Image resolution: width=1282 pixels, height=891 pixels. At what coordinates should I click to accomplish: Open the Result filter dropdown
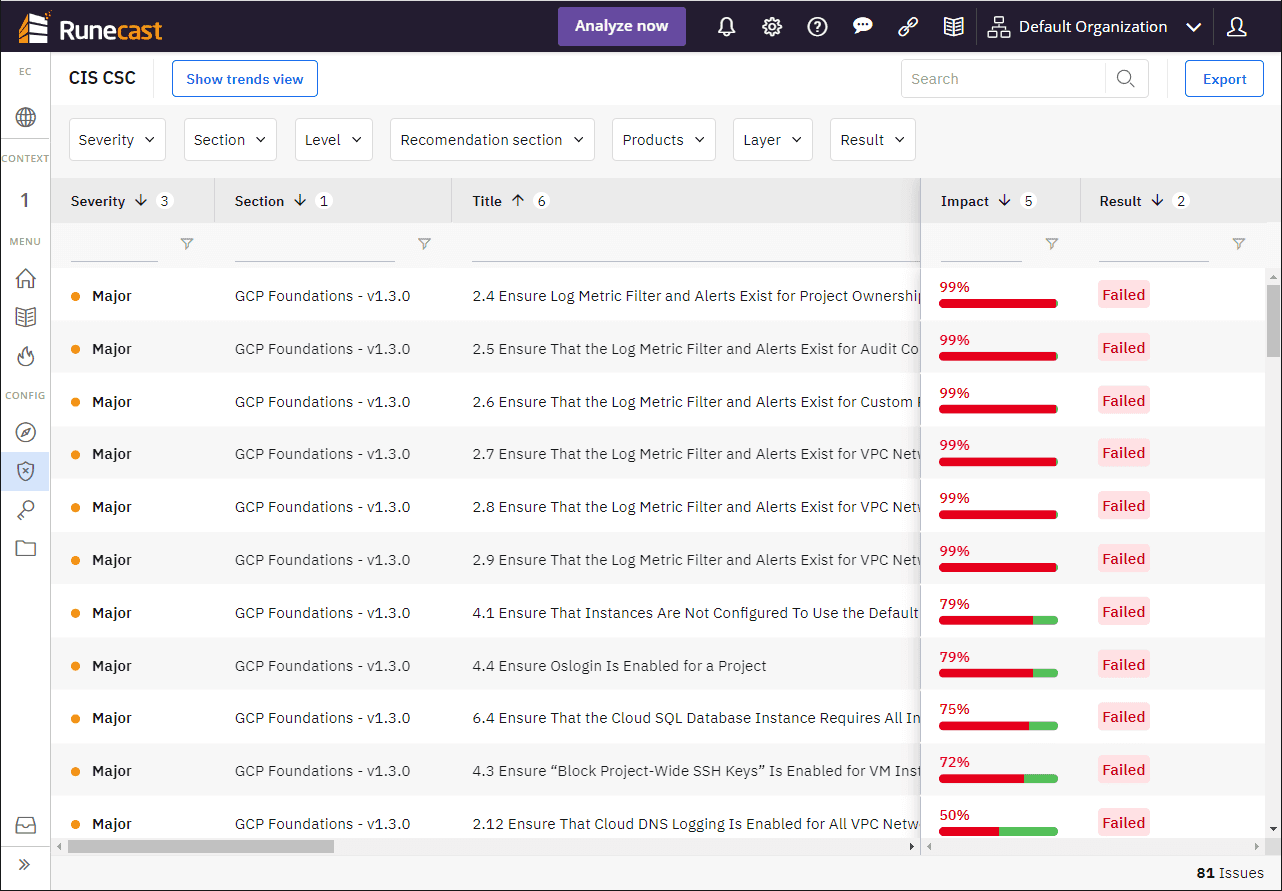873,140
